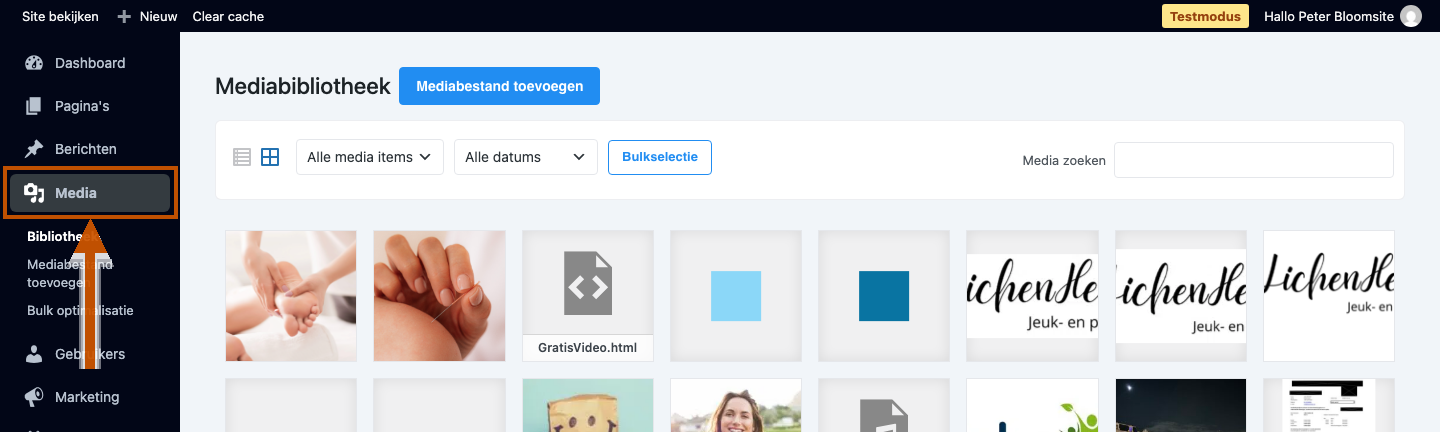
Task: Expand the Alle media items dropdown
Action: pyautogui.click(x=370, y=157)
